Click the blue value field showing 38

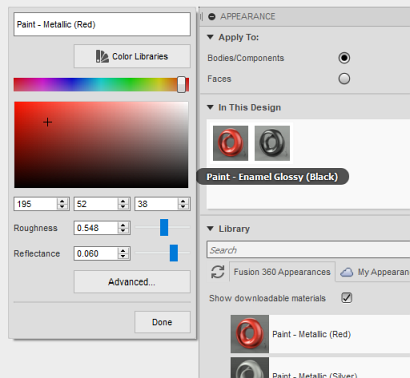pyautogui.click(x=156, y=204)
